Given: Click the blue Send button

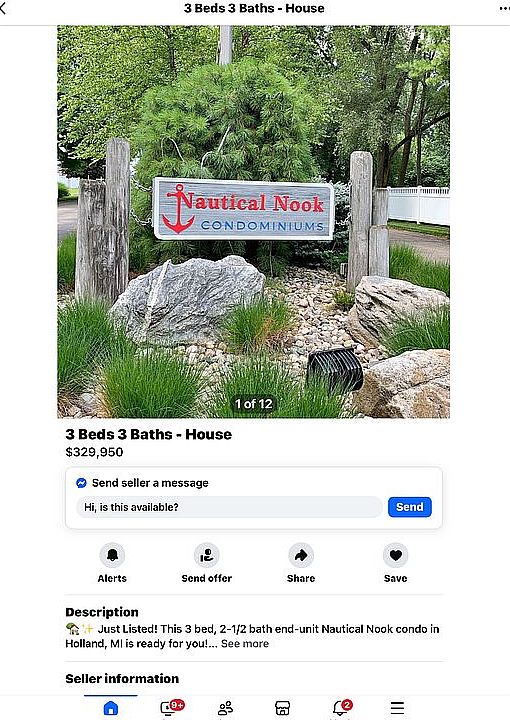Looking at the screenshot, I should point(409,507).
